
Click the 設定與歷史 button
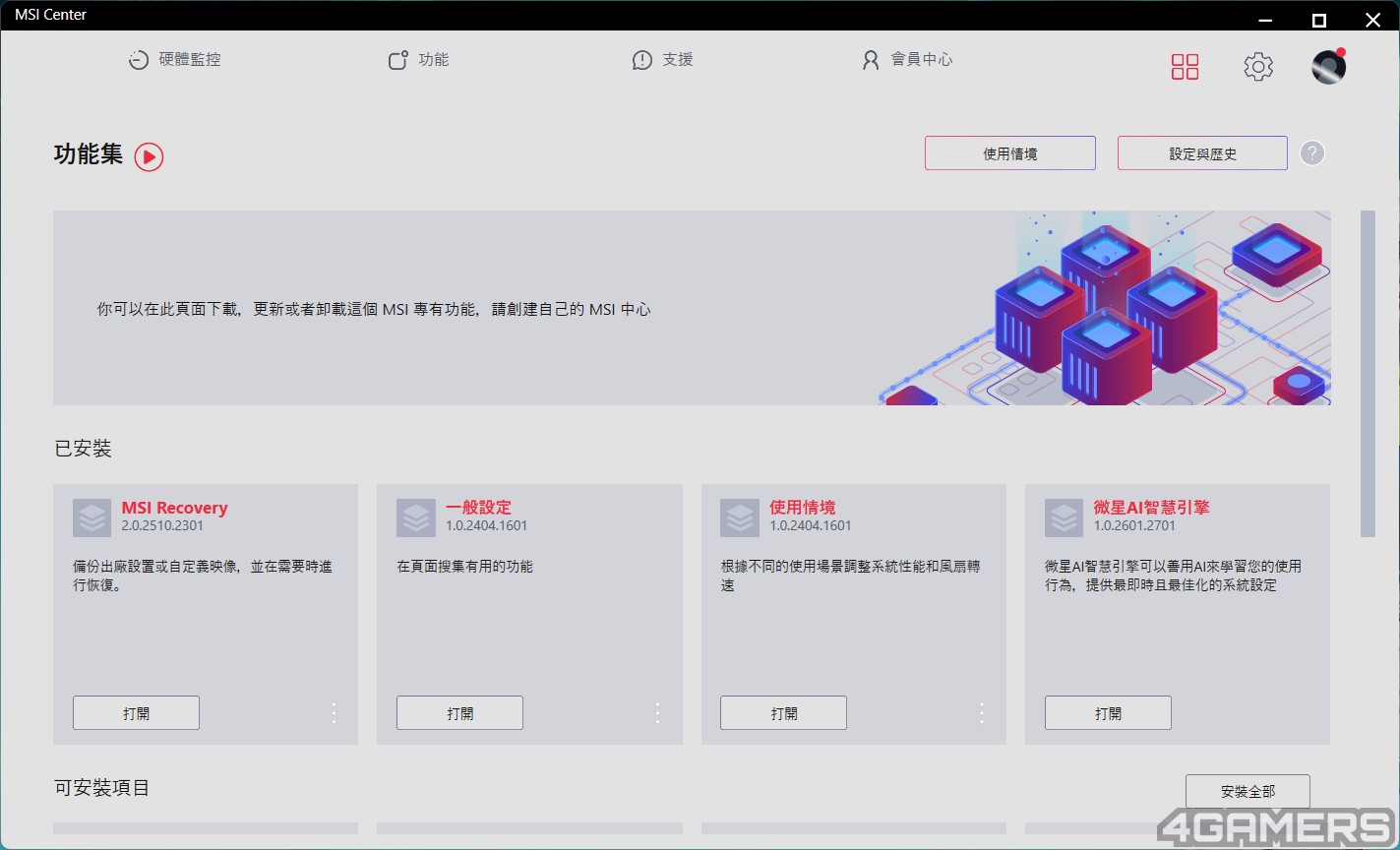[1202, 153]
